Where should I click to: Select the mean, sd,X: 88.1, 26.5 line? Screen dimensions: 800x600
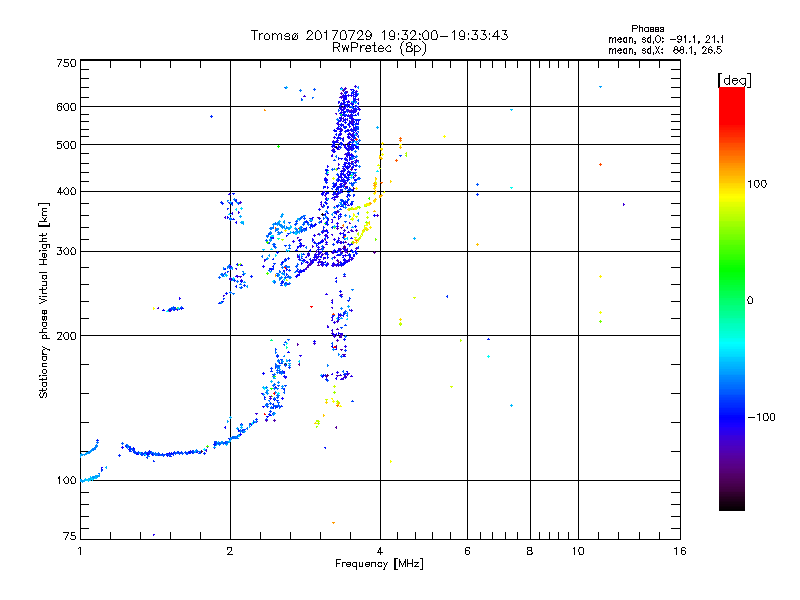(665, 50)
